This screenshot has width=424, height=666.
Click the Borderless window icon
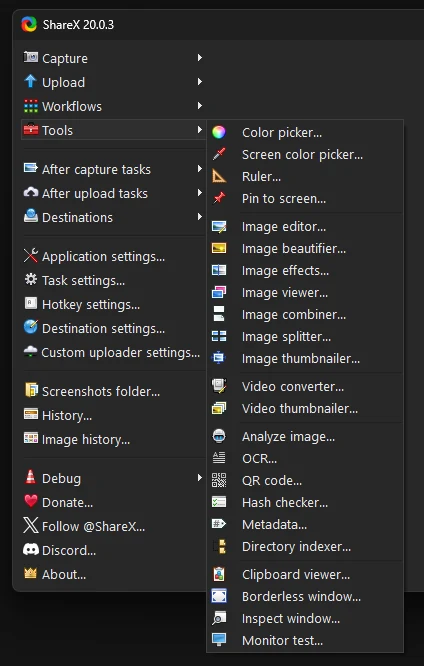click(x=219, y=596)
